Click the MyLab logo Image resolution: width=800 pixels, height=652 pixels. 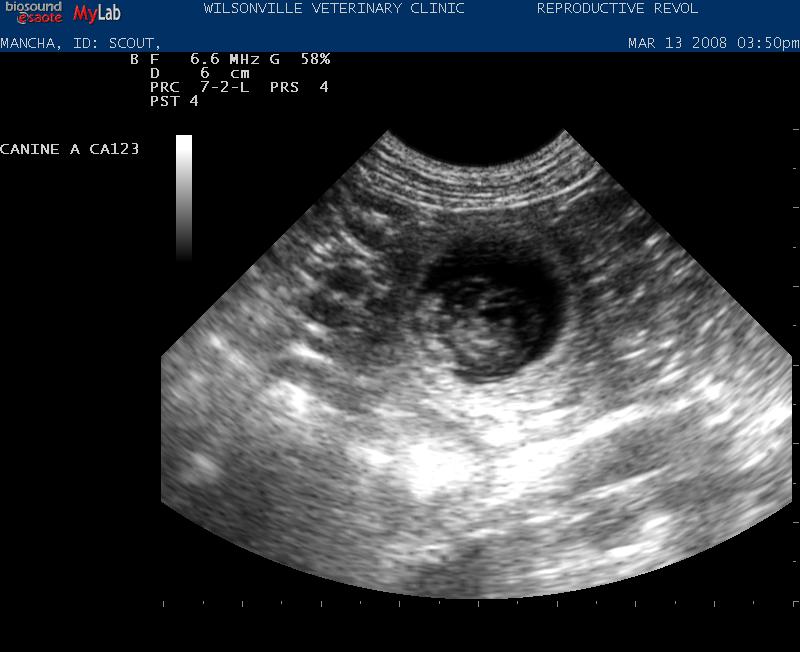point(97,14)
